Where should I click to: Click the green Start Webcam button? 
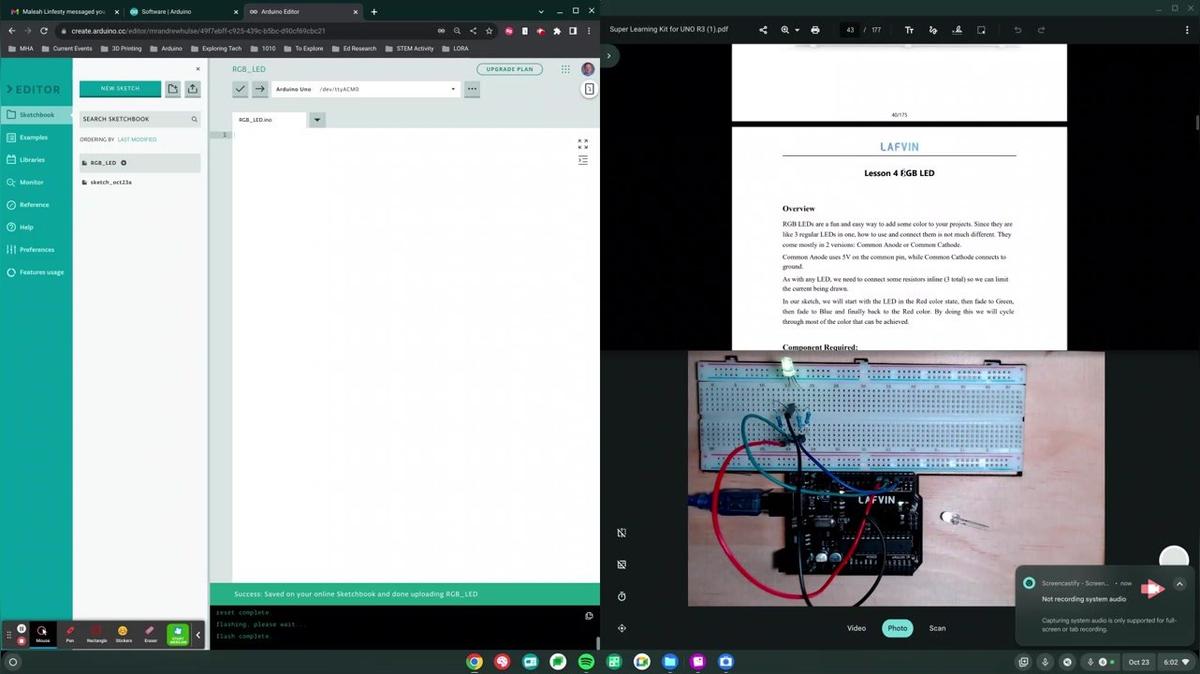(x=178, y=634)
